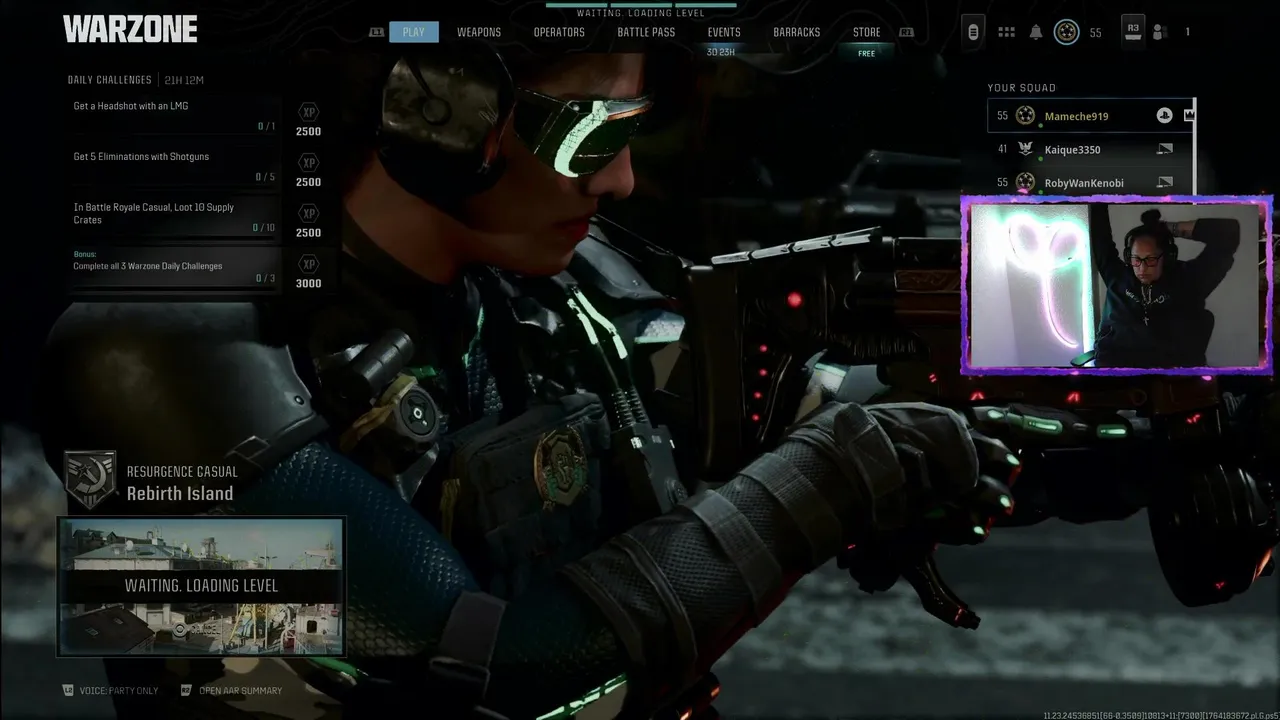Click the L1 previous-tab button icon
This screenshot has height=720, width=1280.
[x=376, y=32]
